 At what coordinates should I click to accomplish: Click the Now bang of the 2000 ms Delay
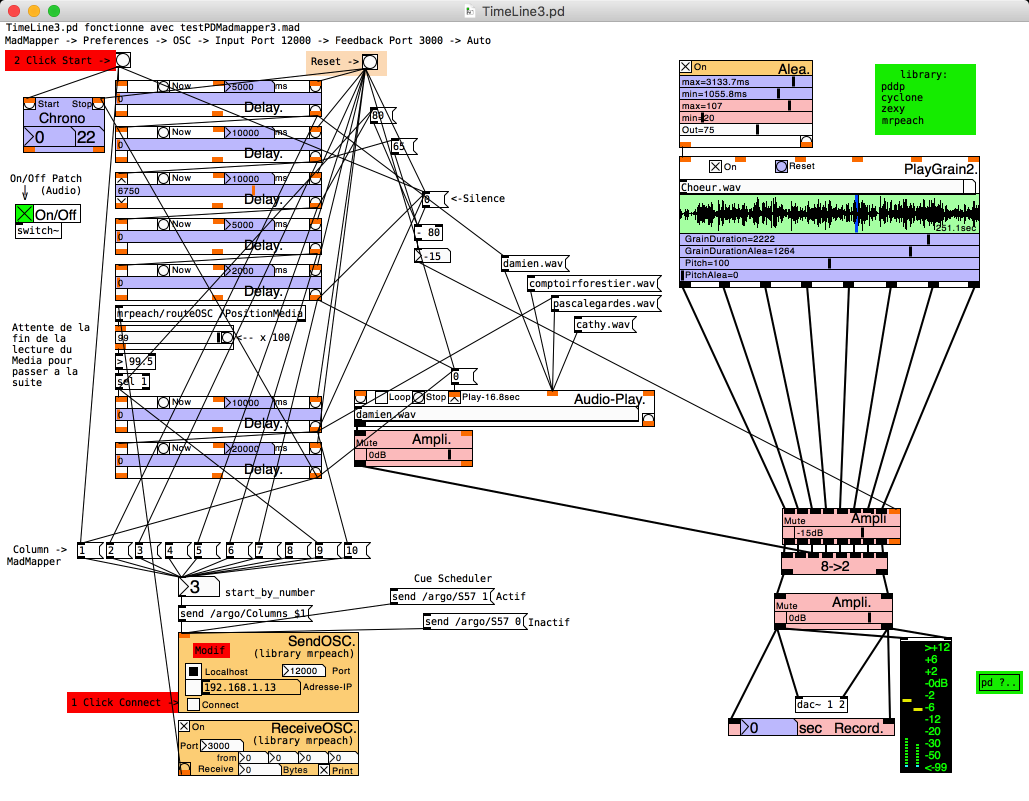click(163, 270)
